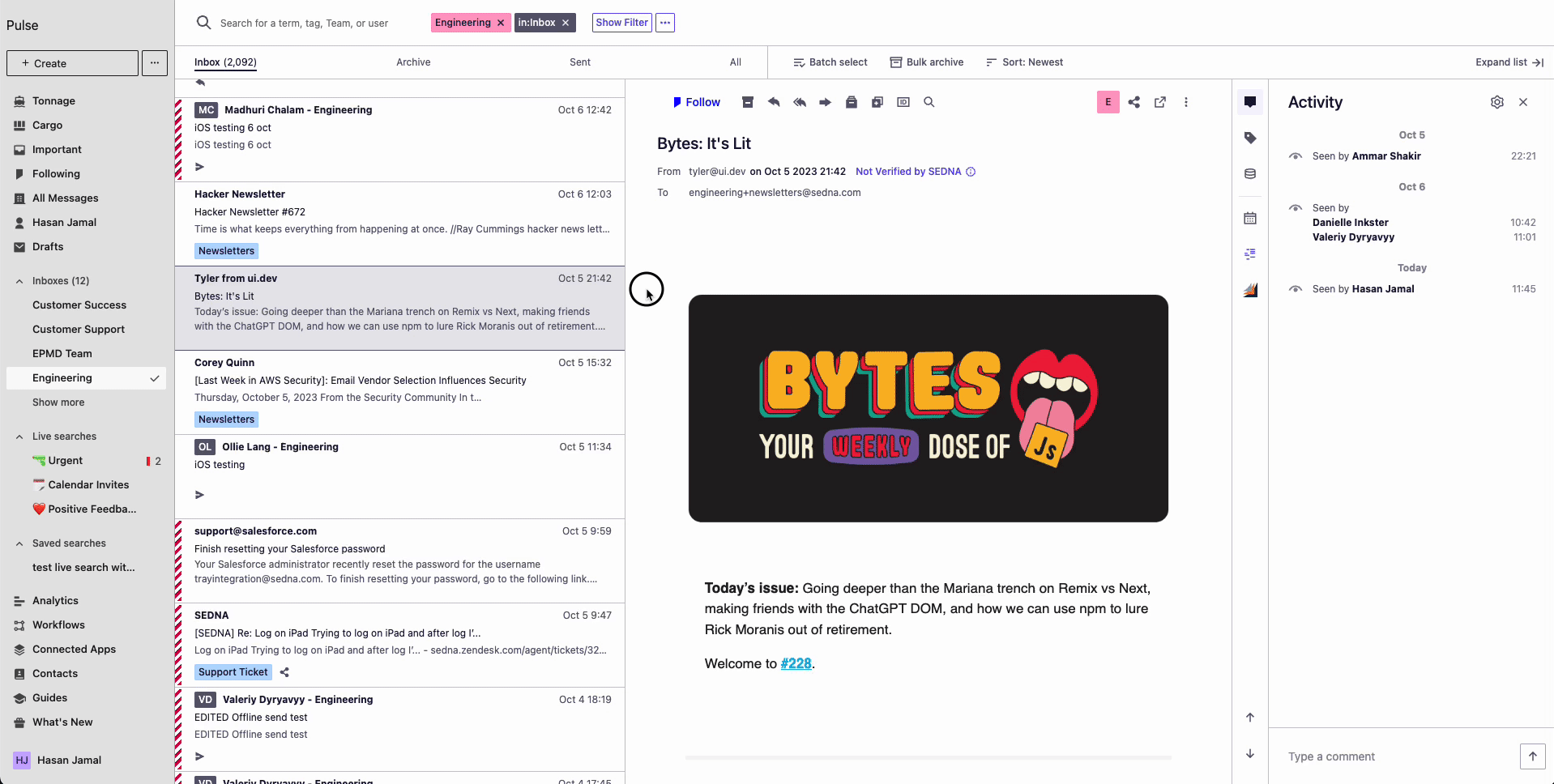The width and height of the screenshot is (1554, 784).
Task: Switch to the Archive tab
Action: (413, 62)
